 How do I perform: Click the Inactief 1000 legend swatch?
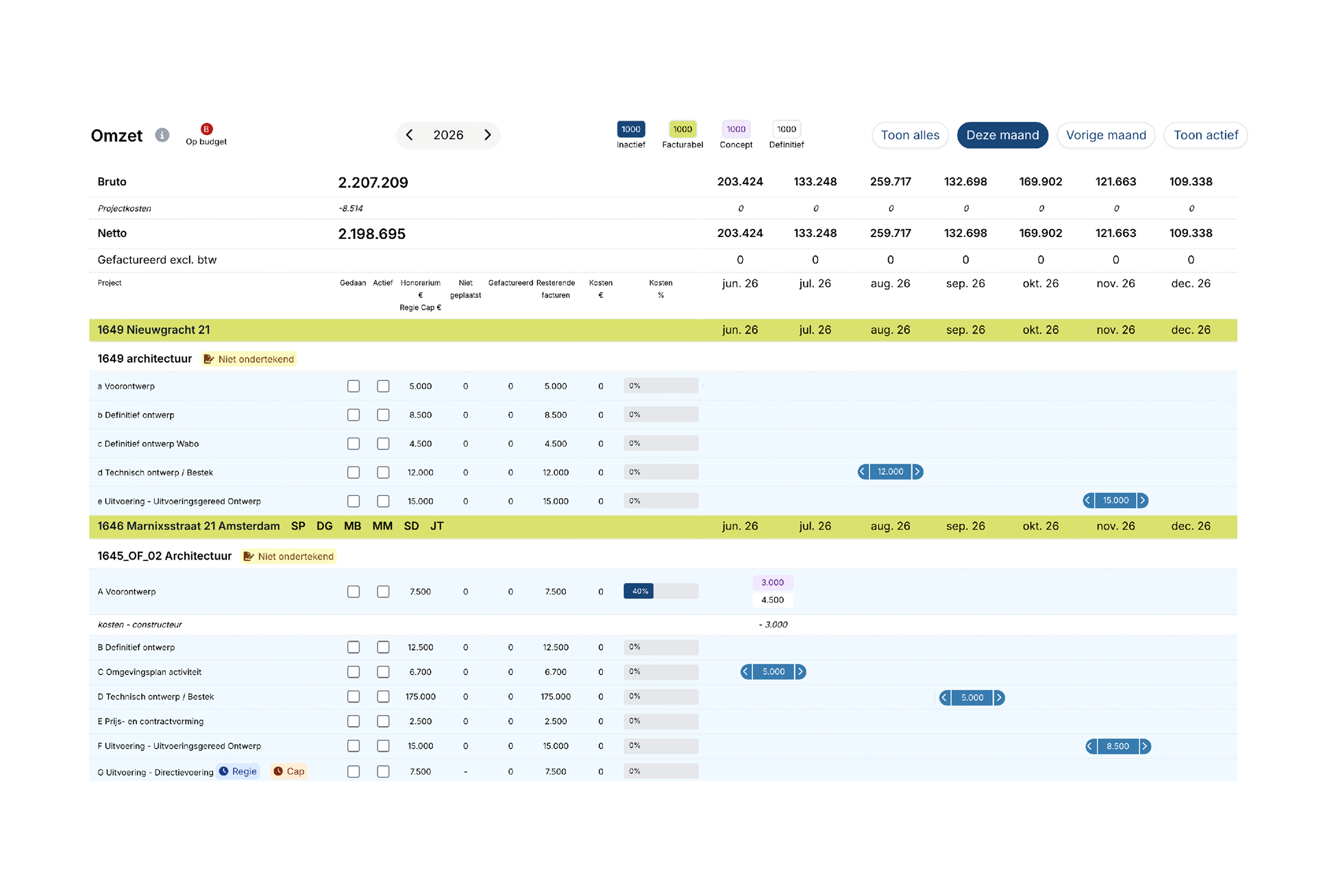(630, 129)
